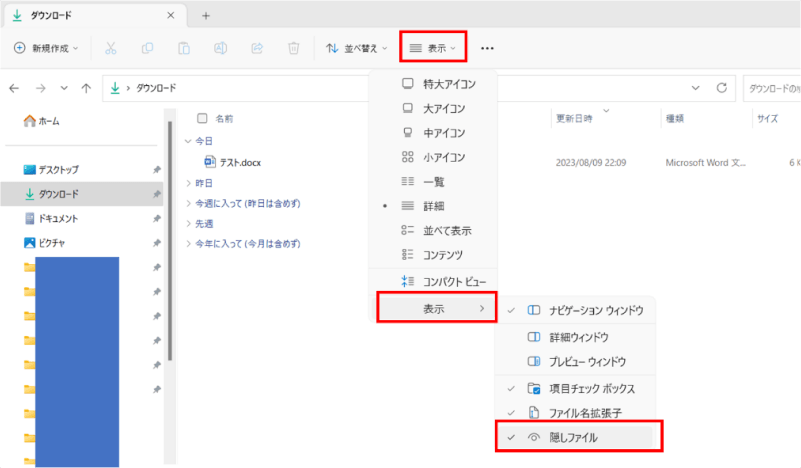The width and height of the screenshot is (801, 468).
Task: Open ドキュメント in navigation pane
Action: point(51,219)
